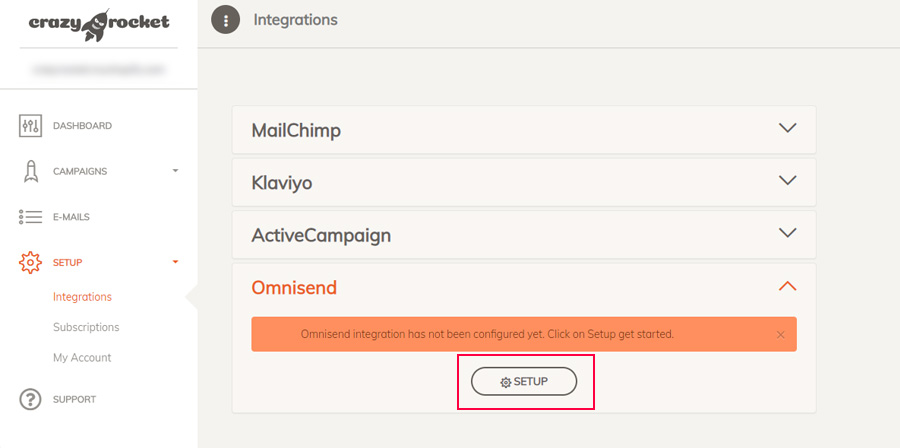The image size is (900, 448).
Task: Click the Campaigns rocket icon
Action: 30,172
